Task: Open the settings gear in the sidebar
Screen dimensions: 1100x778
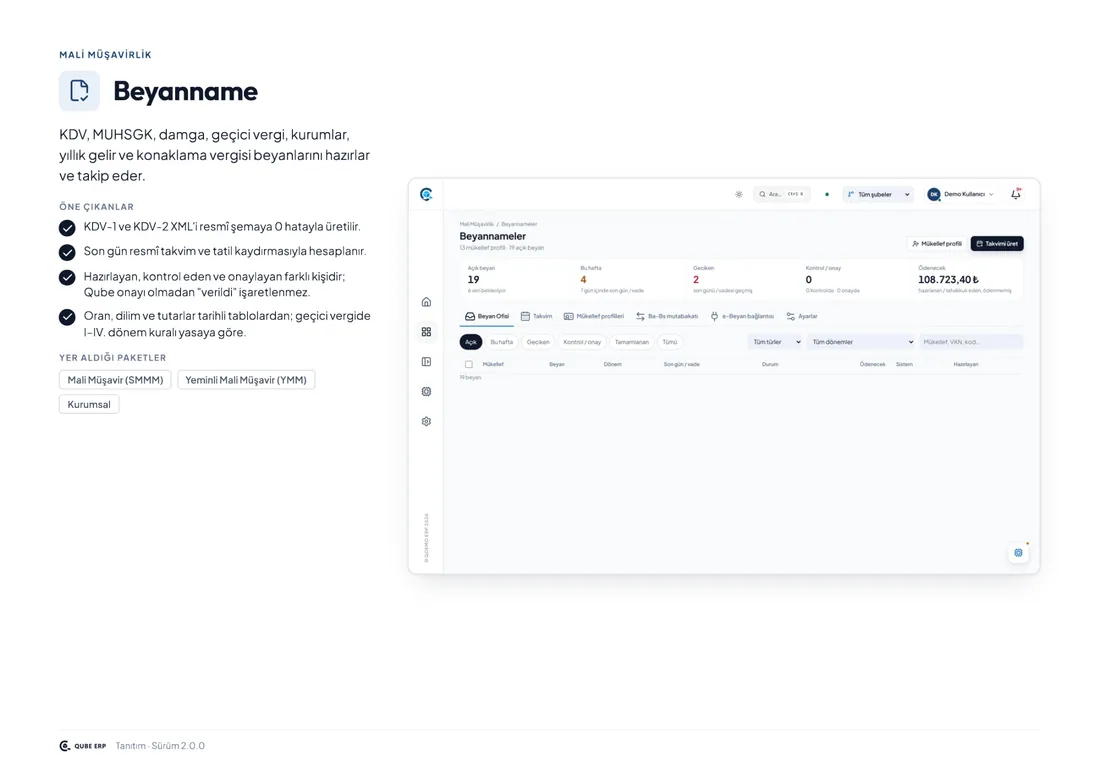Action: click(426, 422)
